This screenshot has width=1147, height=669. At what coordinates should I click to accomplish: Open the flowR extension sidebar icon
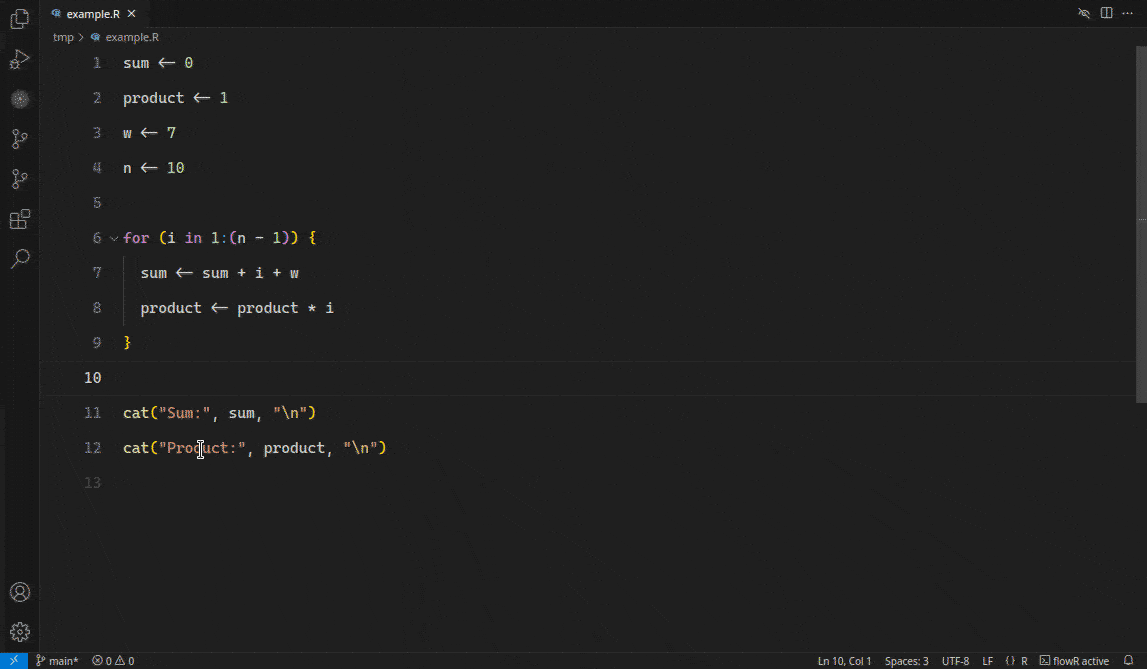[x=19, y=99]
